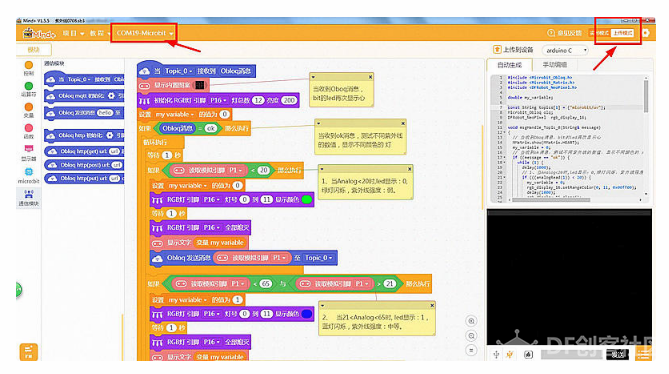Click the code editor vertical scrollbar
This screenshot has height=374, width=669.
646,96
